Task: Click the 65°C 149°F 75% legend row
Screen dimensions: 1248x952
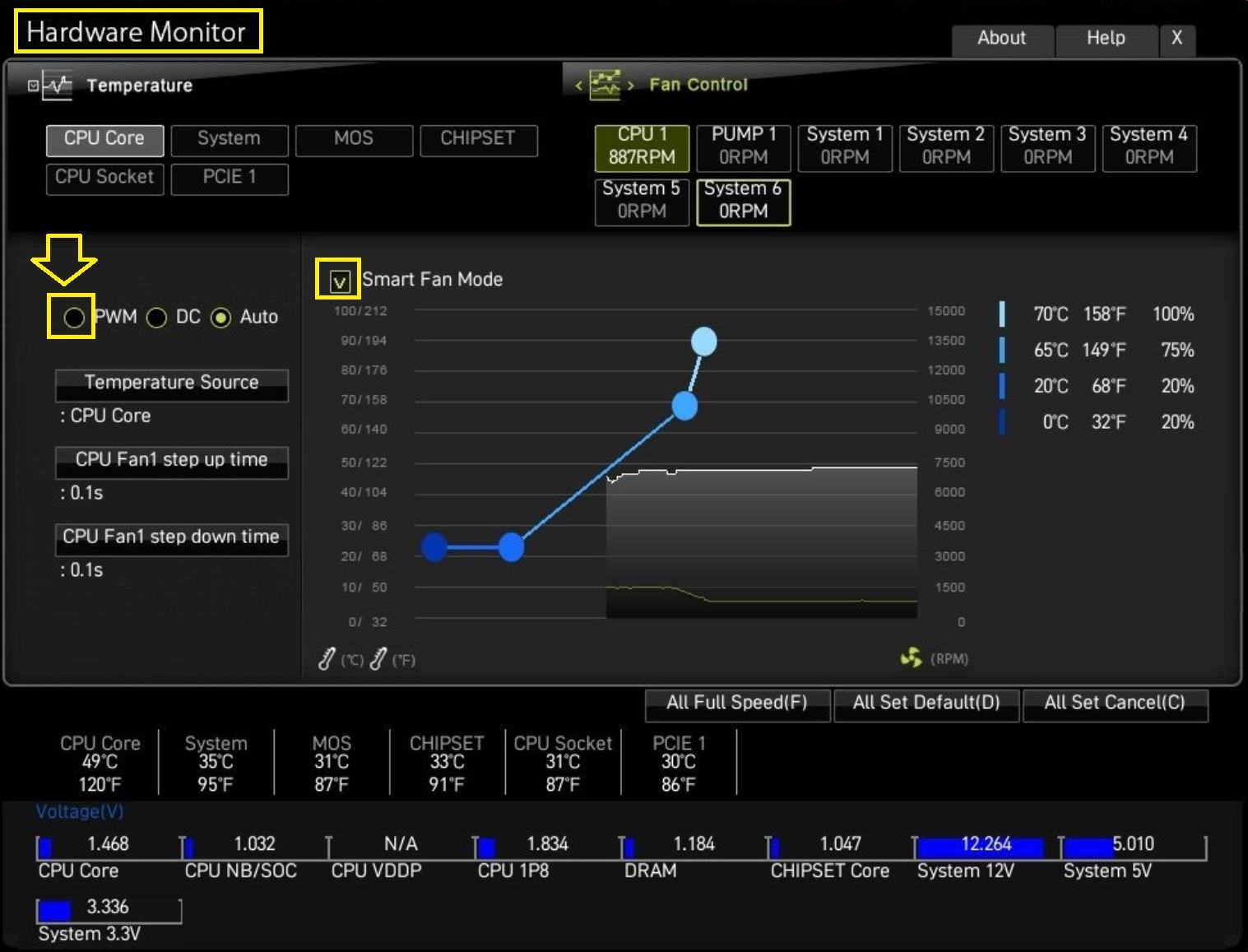Action: [x=1097, y=351]
